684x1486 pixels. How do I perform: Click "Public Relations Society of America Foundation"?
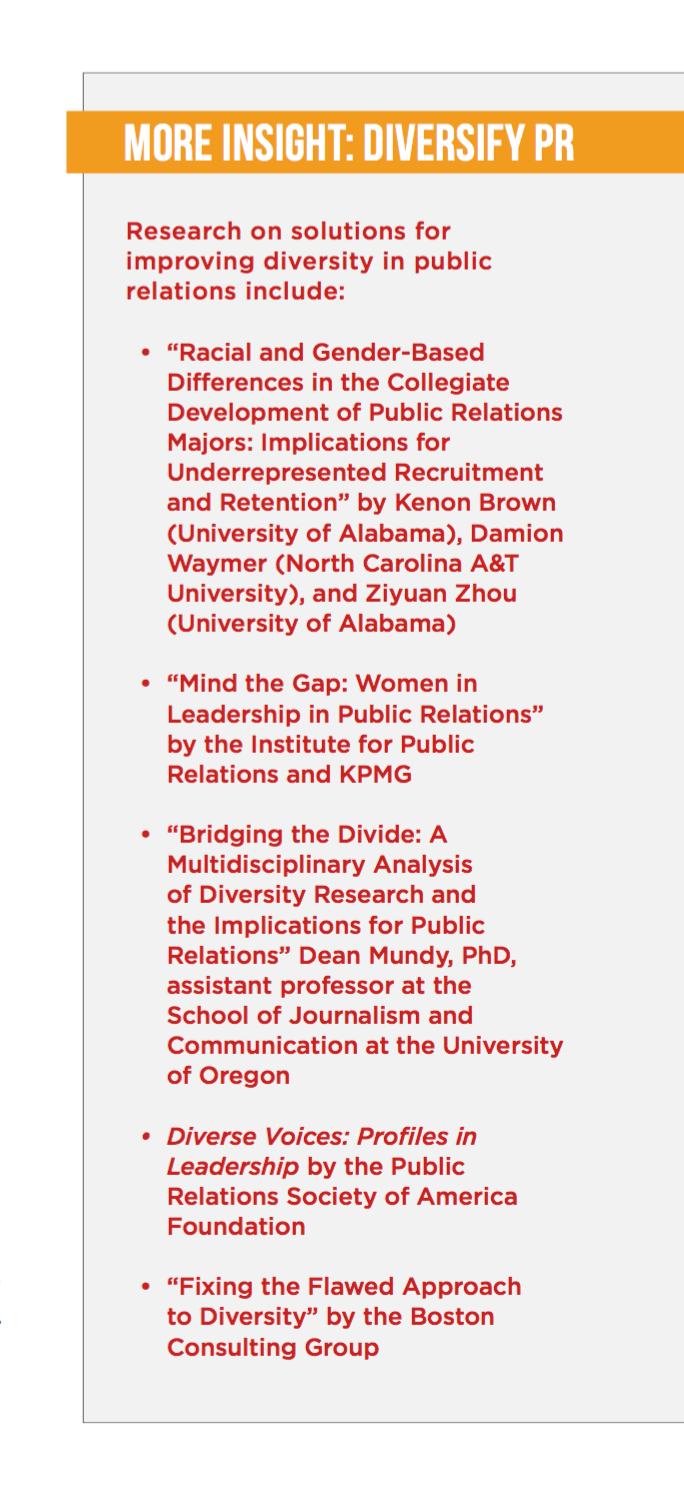click(342, 1196)
